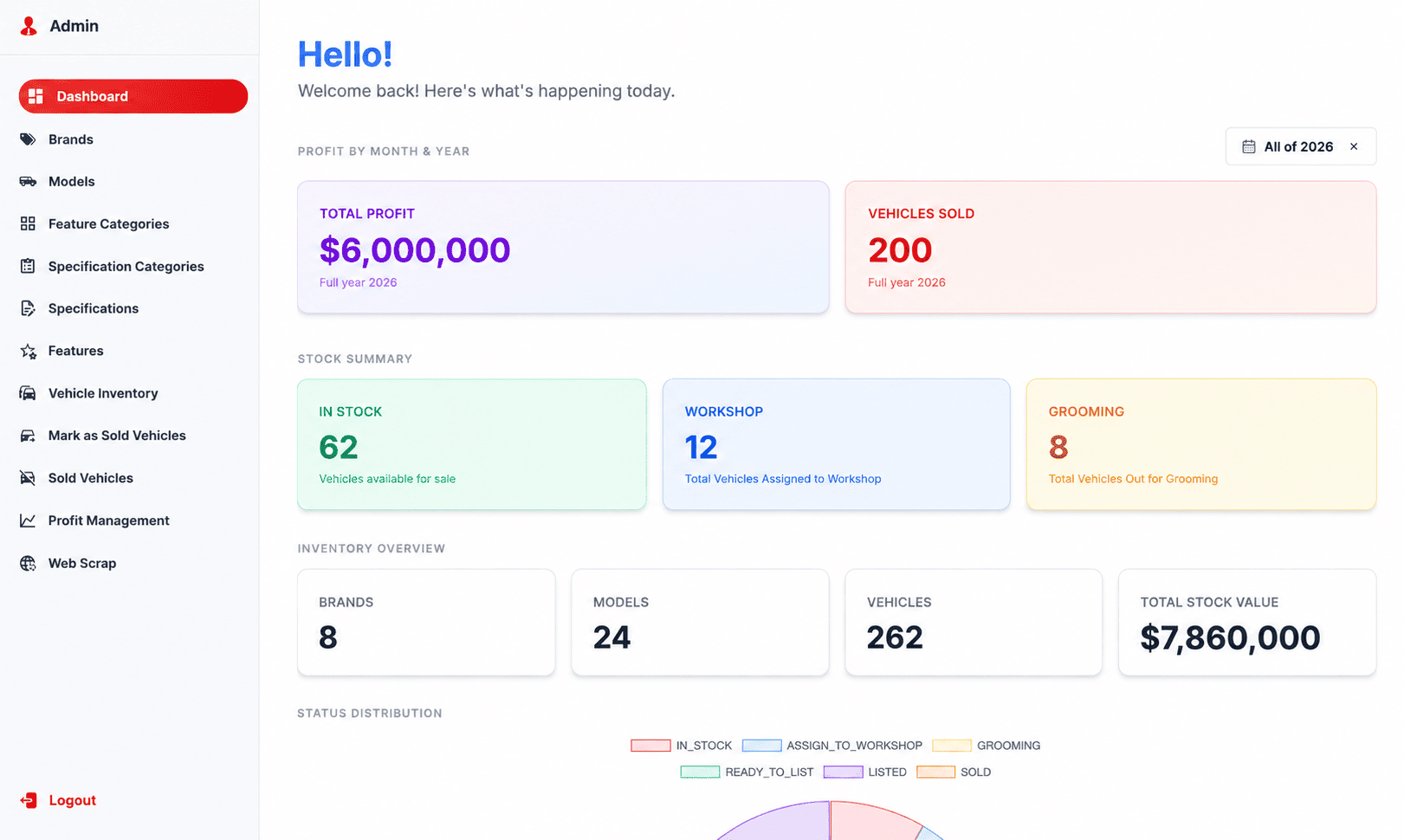This screenshot has height=840, width=1404.
Task: Toggle READY_TO_LIST legend swatch
Action: (x=700, y=772)
